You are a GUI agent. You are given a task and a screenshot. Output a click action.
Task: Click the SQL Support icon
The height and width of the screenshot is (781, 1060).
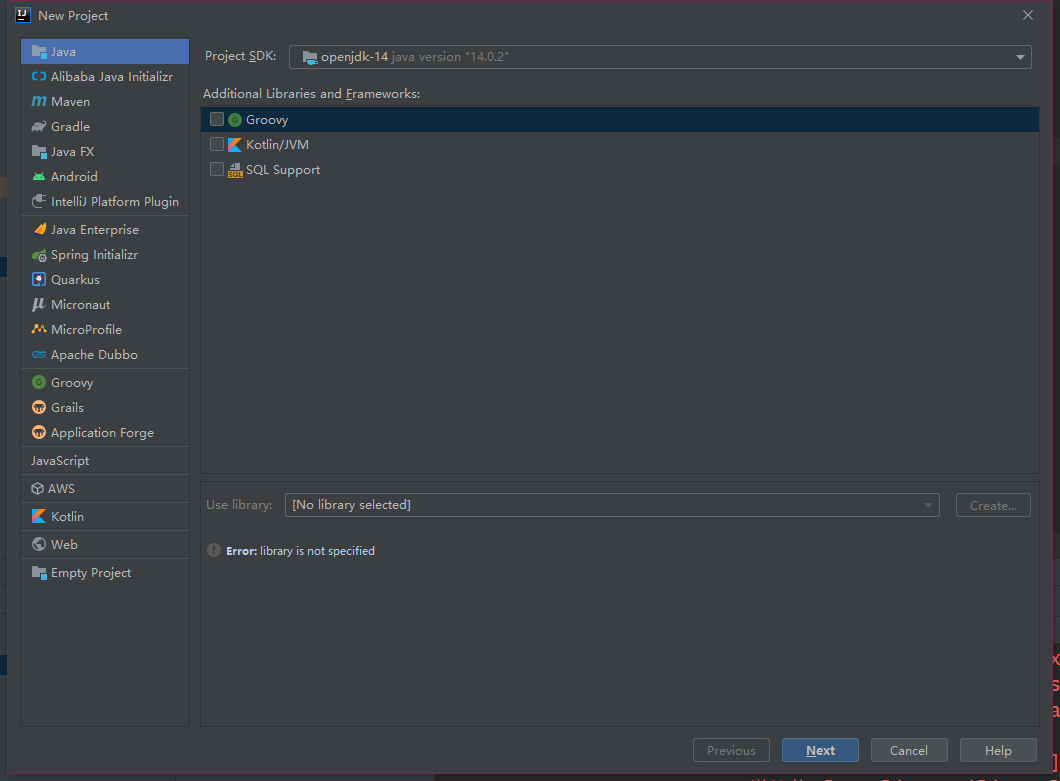pyautogui.click(x=235, y=170)
